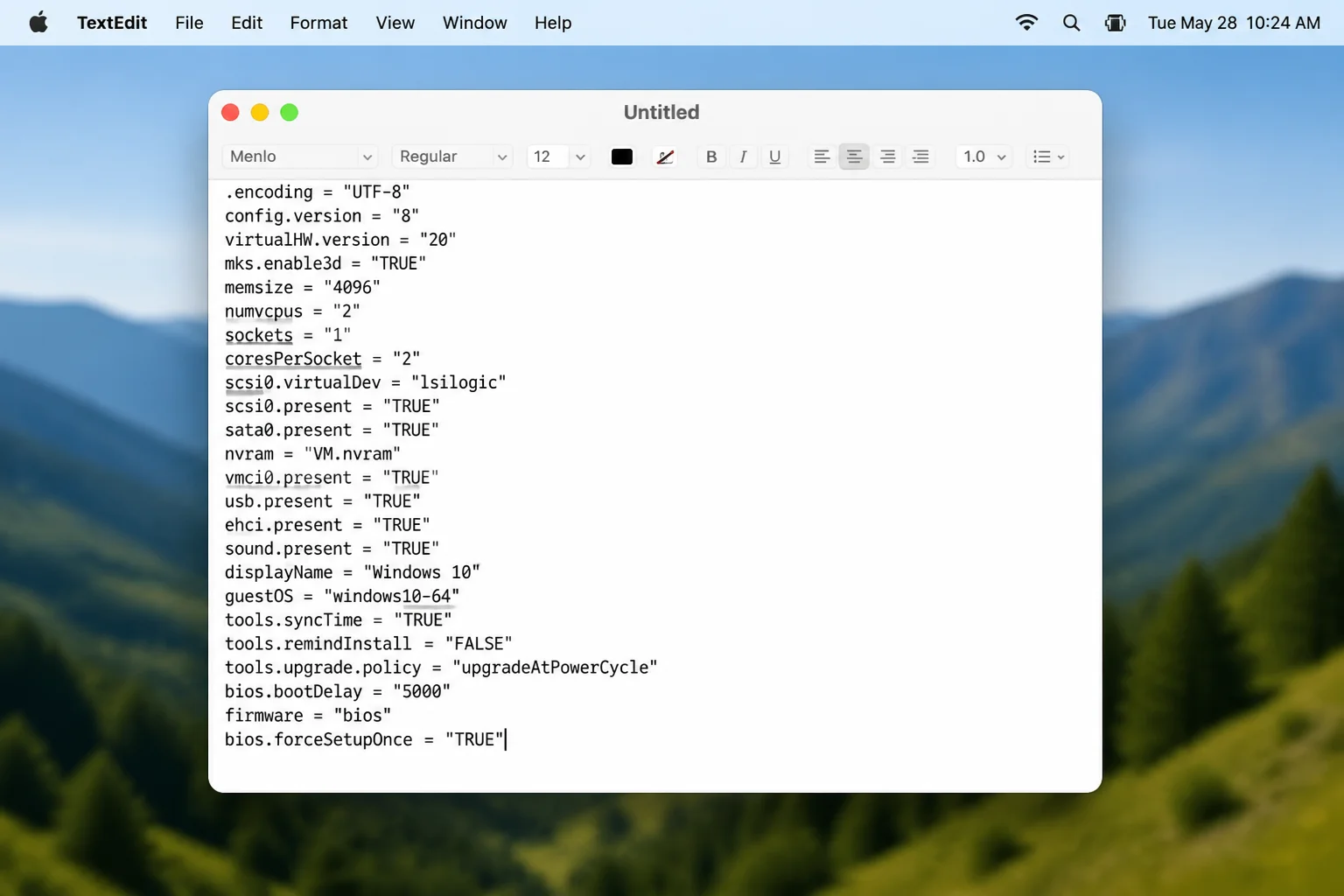This screenshot has height=896, width=1344.
Task: Close the Untitled window
Action: 231,112
